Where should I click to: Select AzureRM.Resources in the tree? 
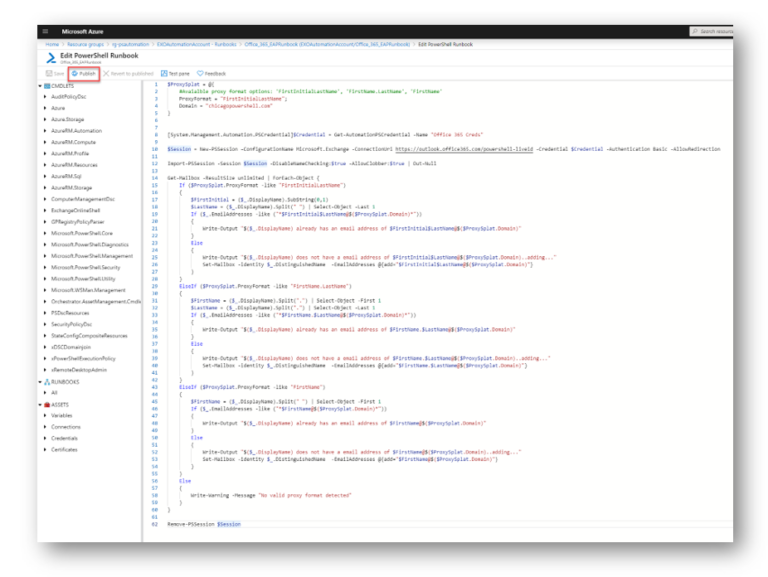pos(74,165)
